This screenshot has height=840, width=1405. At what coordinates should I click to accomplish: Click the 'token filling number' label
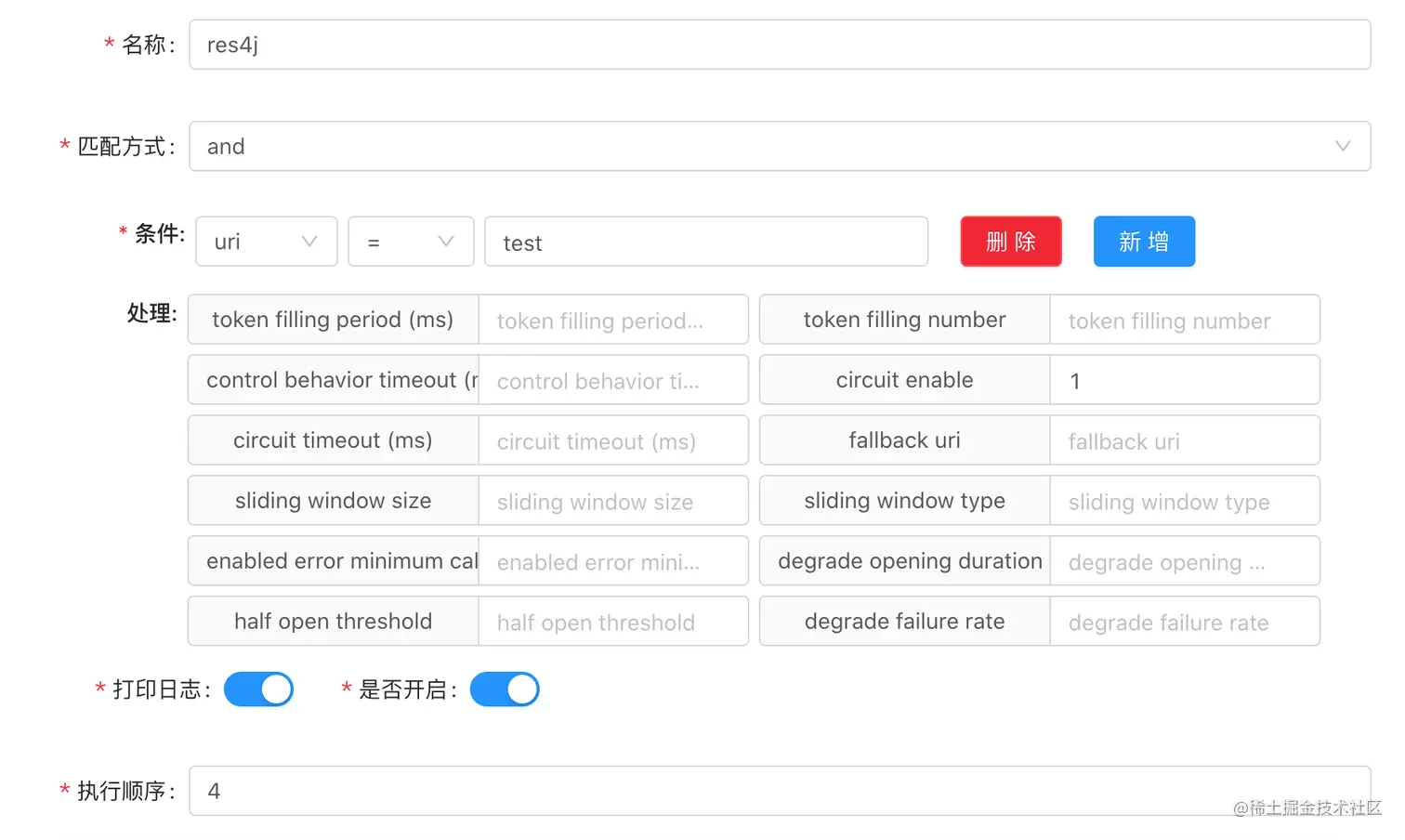tap(904, 320)
